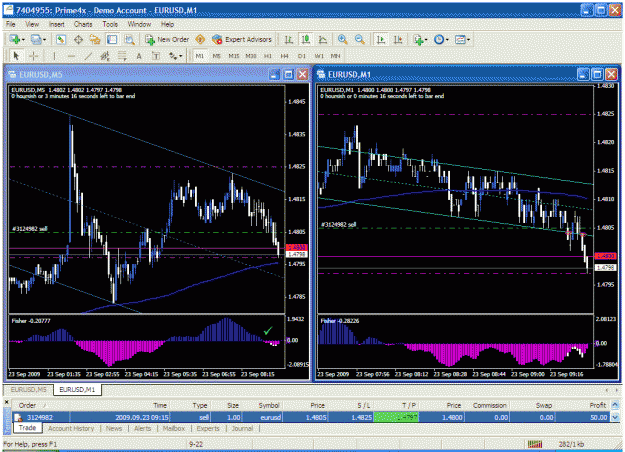
Task: Toggle the Terminal window icon
Action: coord(112,39)
